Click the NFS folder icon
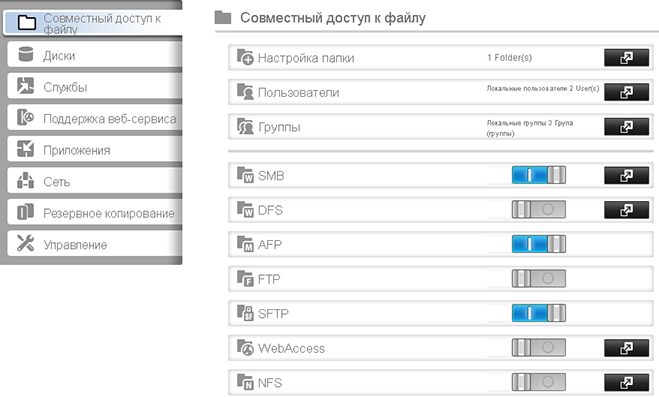The height and width of the screenshot is (397, 659). (x=245, y=382)
